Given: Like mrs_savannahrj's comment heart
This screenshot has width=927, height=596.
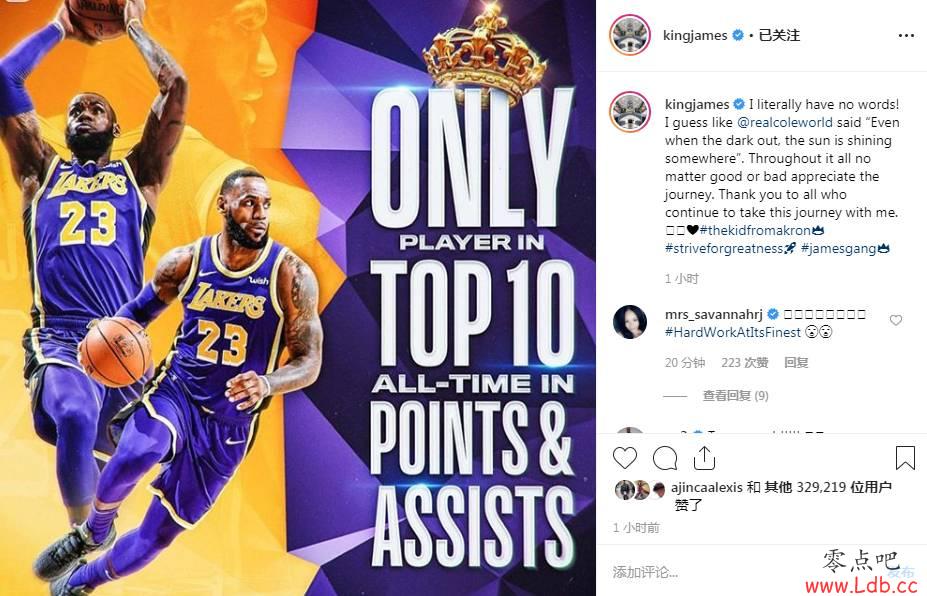Looking at the screenshot, I should click(x=896, y=320).
